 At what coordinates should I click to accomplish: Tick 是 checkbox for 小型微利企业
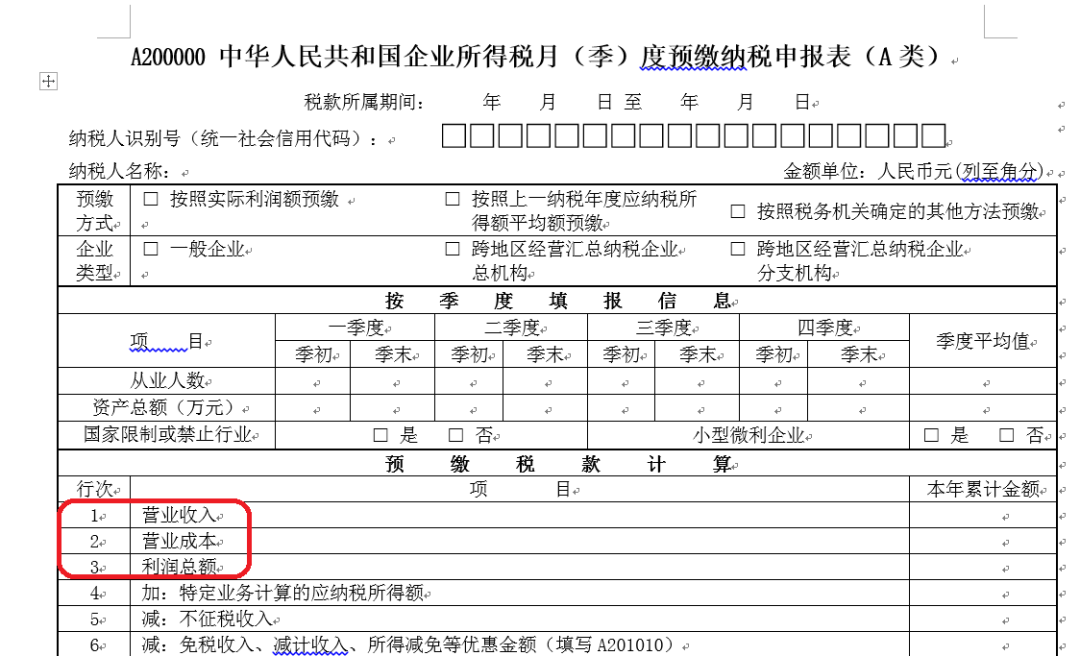[x=931, y=435]
